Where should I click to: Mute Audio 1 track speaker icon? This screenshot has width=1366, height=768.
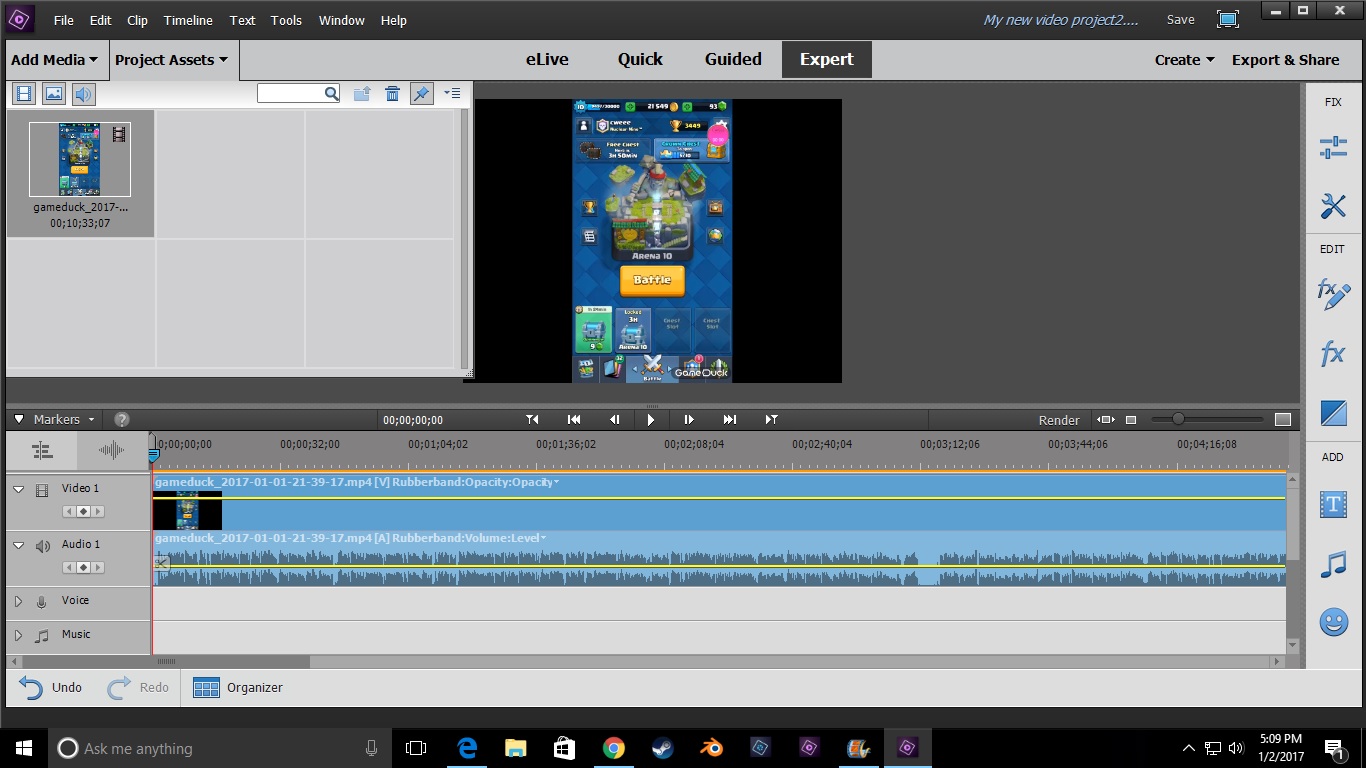click(42, 546)
